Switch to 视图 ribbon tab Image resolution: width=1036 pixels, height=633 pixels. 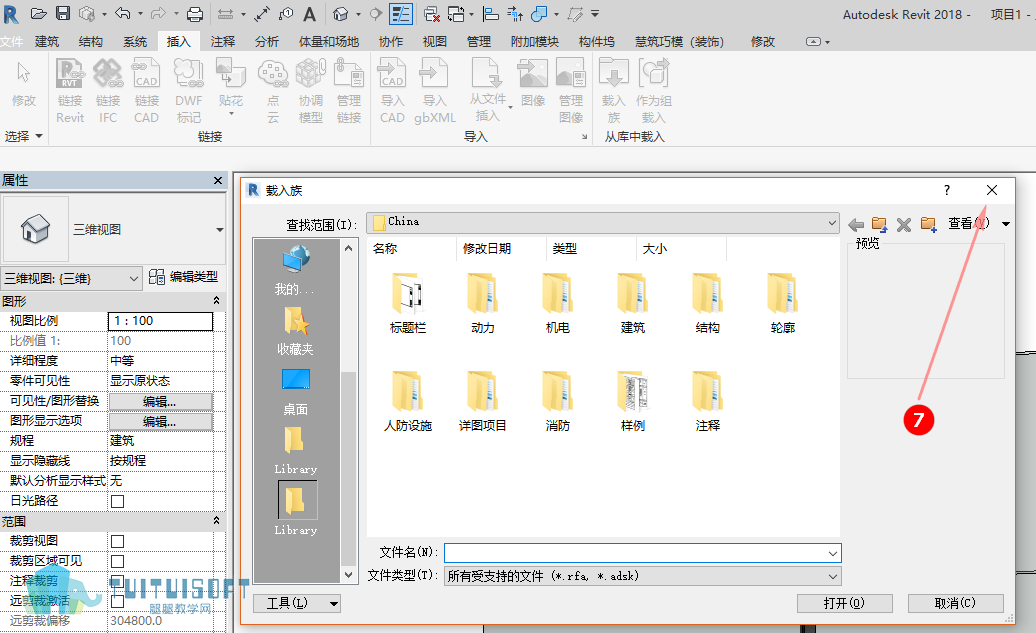coord(434,42)
